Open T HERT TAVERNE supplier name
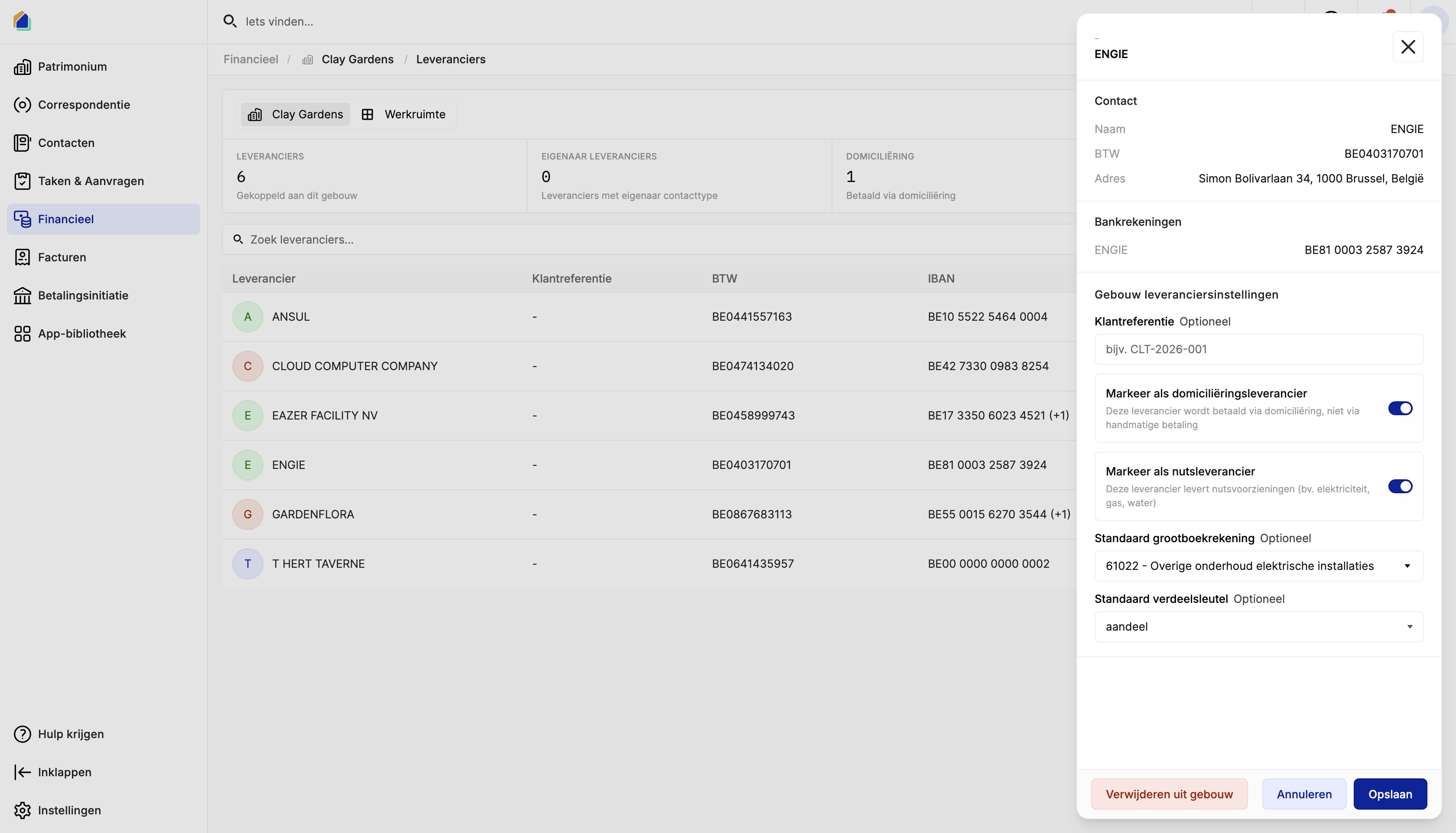This screenshot has width=1456, height=833. (318, 564)
